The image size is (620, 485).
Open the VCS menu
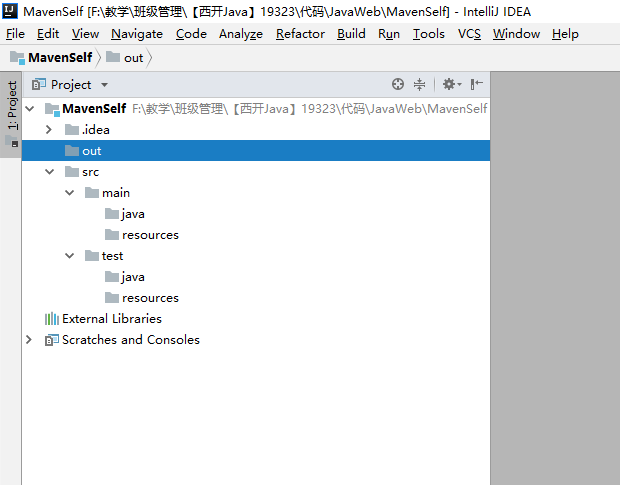[x=469, y=34]
